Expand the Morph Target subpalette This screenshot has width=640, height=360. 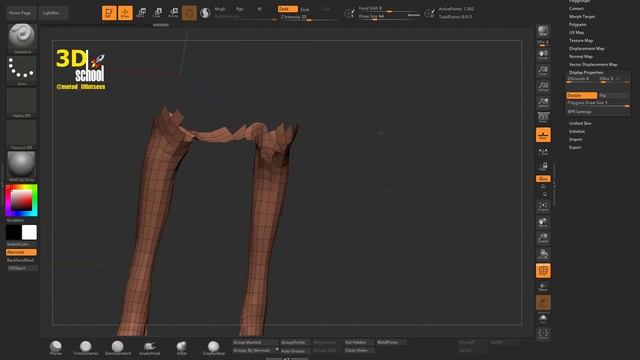coord(582,16)
